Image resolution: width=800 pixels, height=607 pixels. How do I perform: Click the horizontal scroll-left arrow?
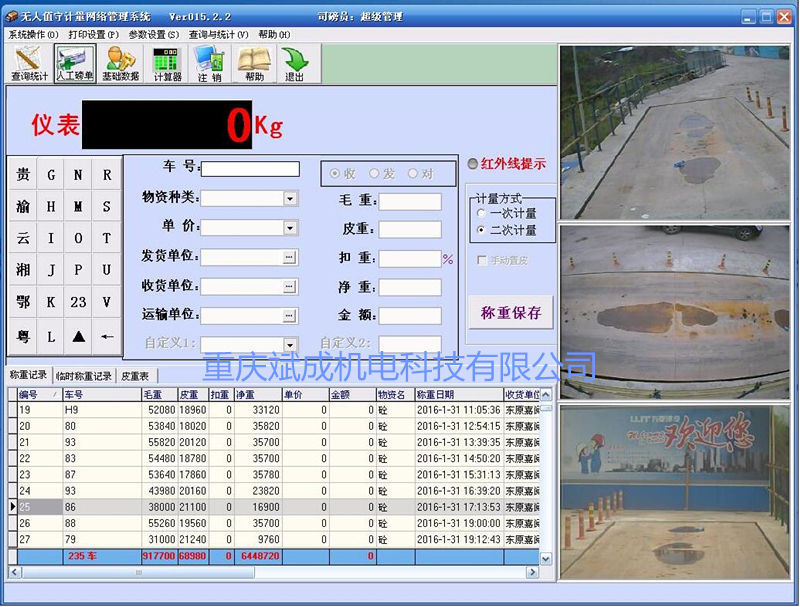[14, 572]
